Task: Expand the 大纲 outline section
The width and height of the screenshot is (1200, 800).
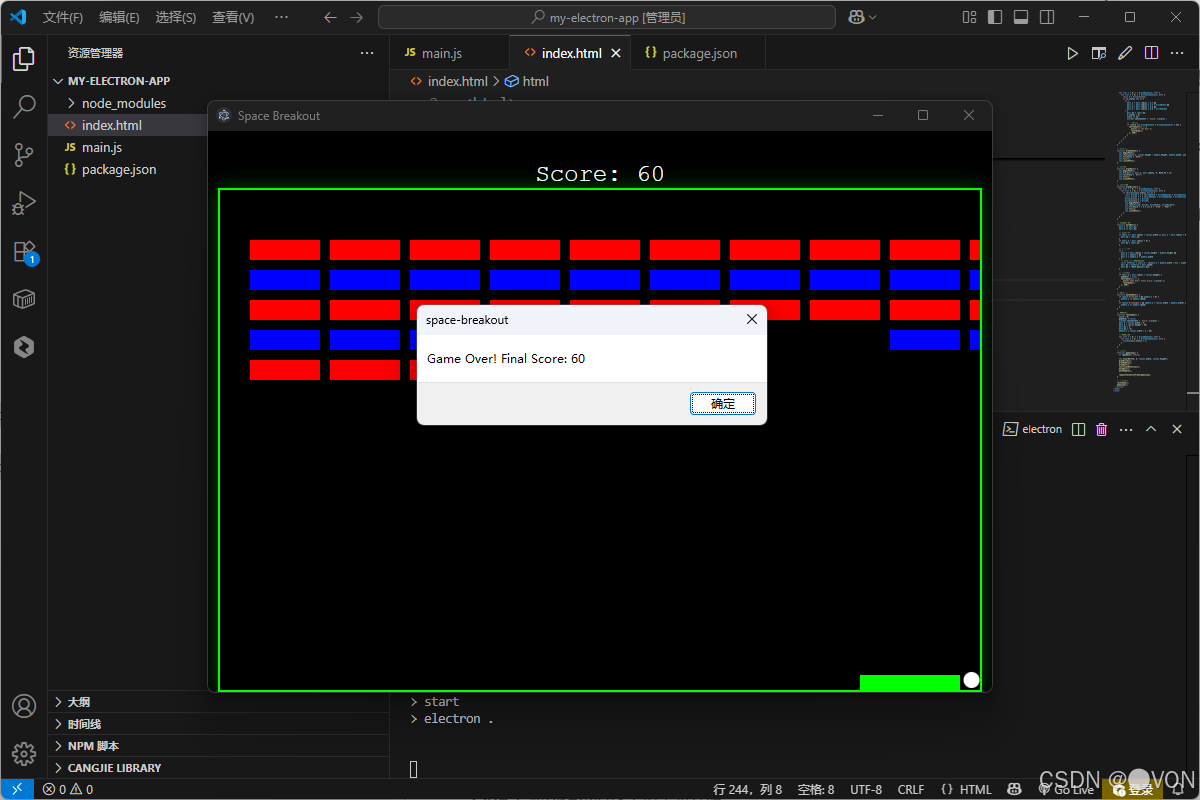Action: [218, 702]
